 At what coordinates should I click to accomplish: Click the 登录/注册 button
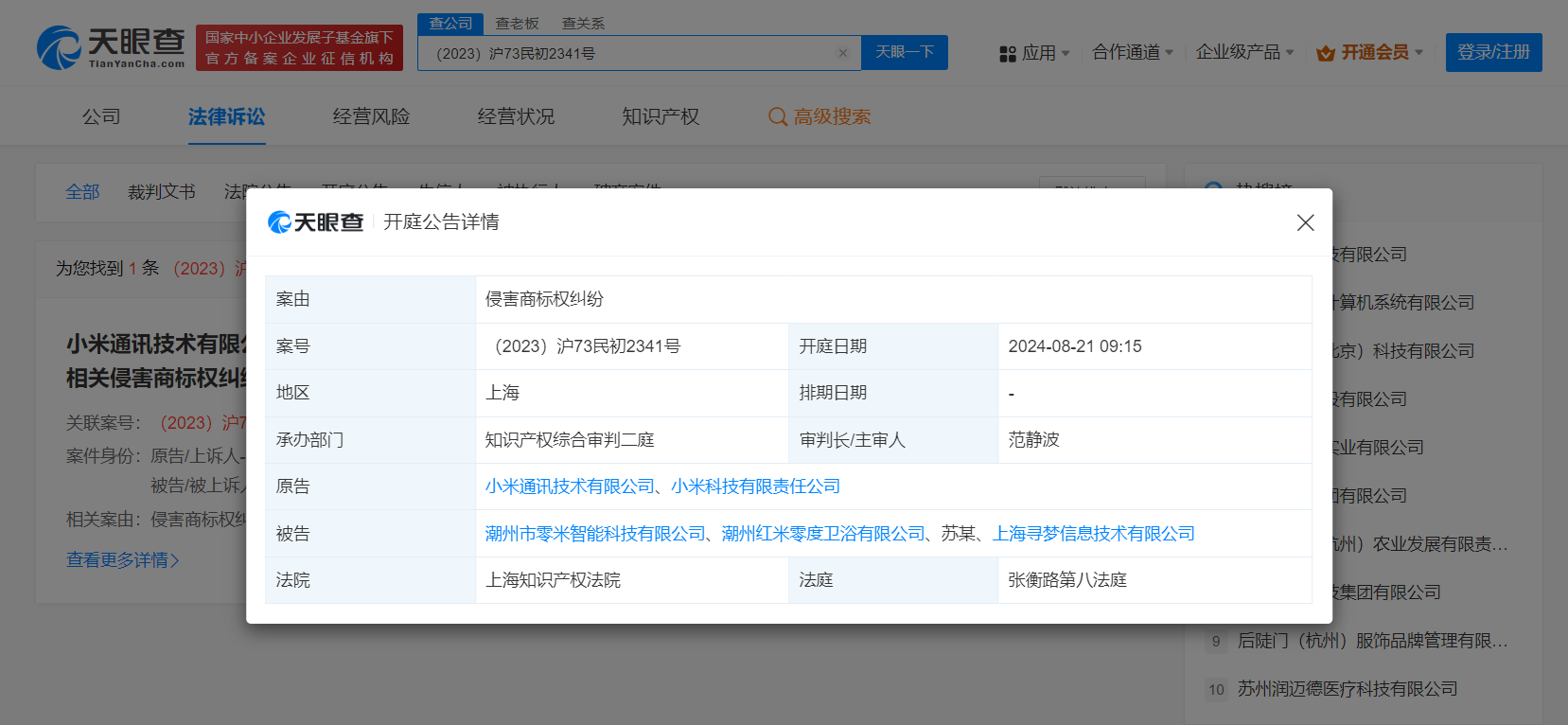click(1493, 52)
